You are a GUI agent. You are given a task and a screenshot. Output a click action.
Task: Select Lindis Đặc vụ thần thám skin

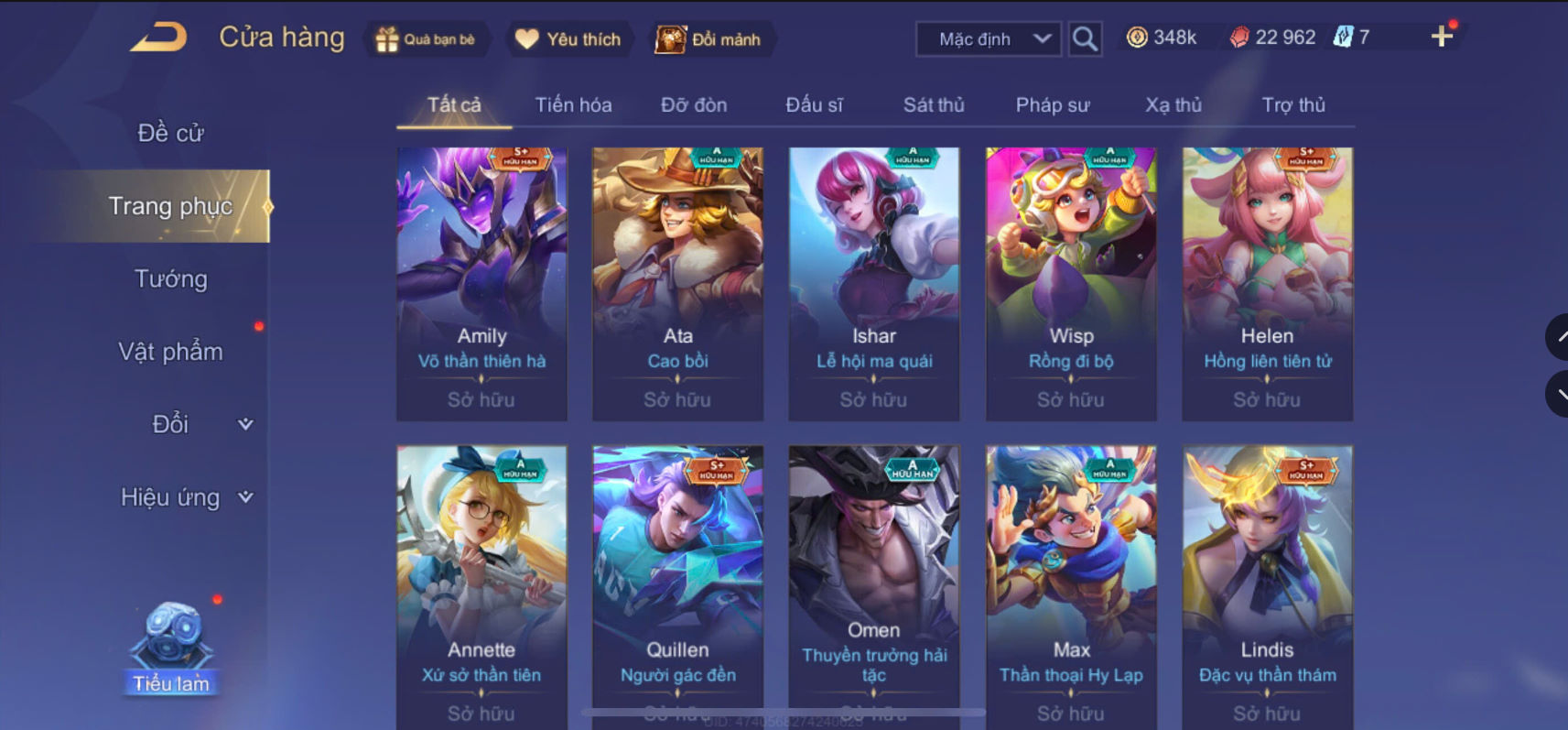1268,587
